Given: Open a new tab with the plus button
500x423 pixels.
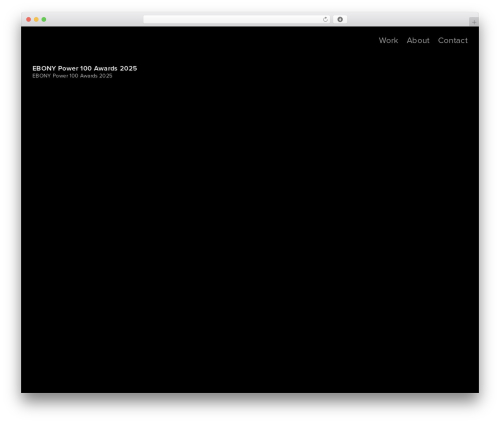Looking at the screenshot, I should 474,22.
